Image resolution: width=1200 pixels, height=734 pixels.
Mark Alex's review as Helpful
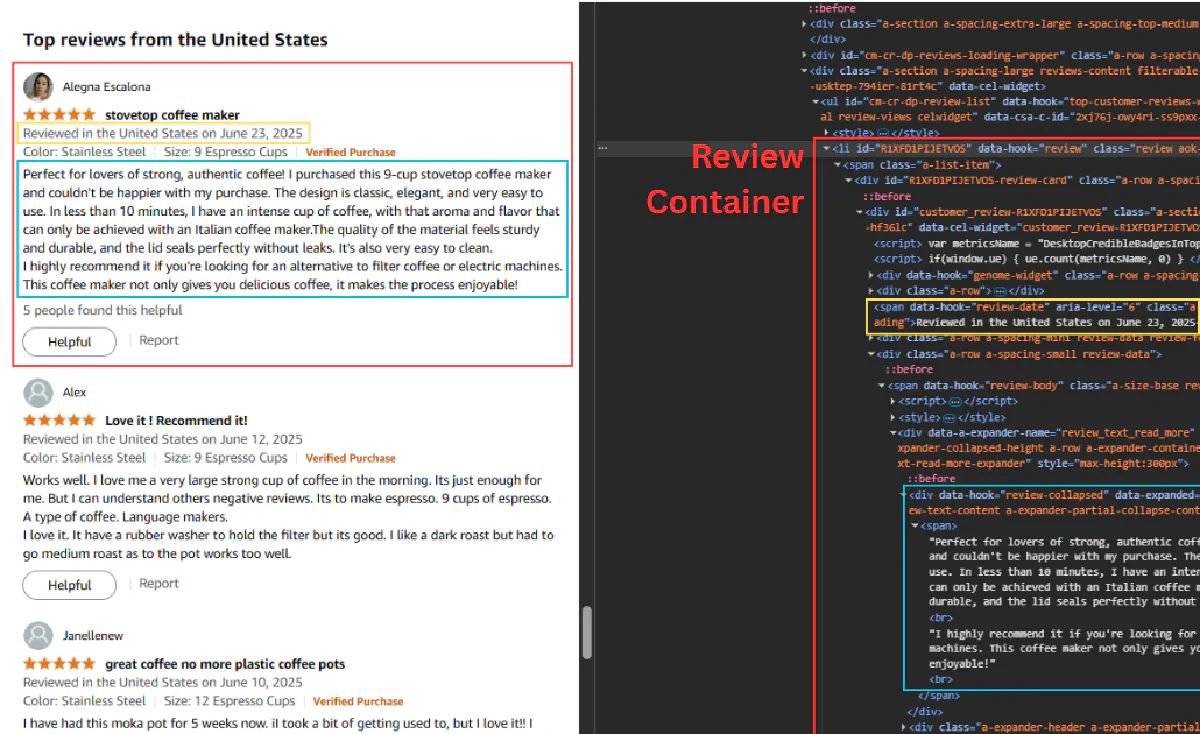(x=69, y=585)
